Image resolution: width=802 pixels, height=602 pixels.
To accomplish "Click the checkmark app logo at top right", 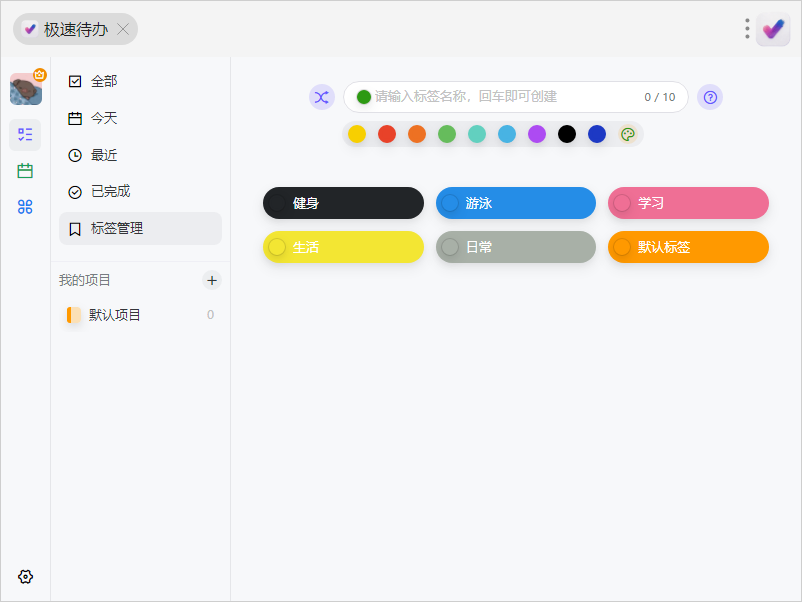I will (x=773, y=29).
